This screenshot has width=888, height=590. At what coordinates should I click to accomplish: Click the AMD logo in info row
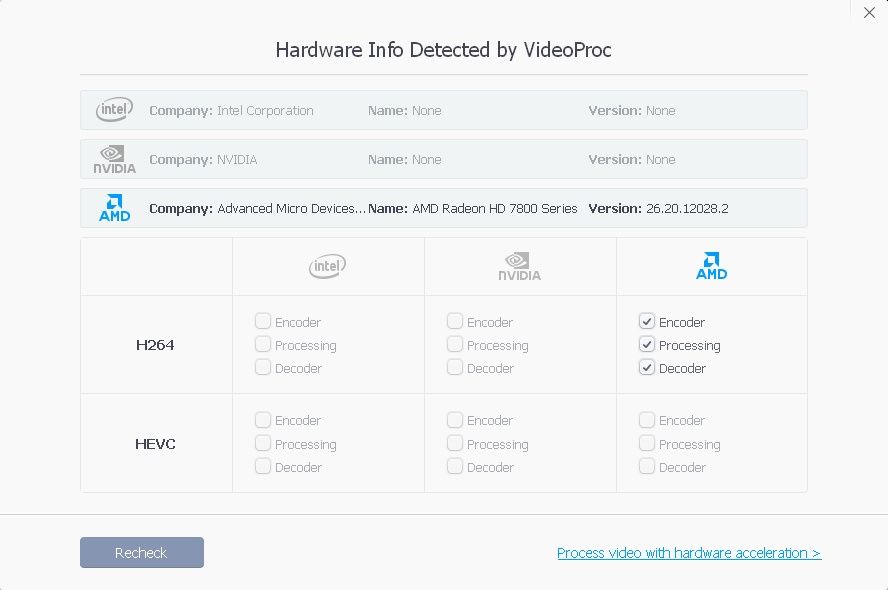tap(114, 208)
